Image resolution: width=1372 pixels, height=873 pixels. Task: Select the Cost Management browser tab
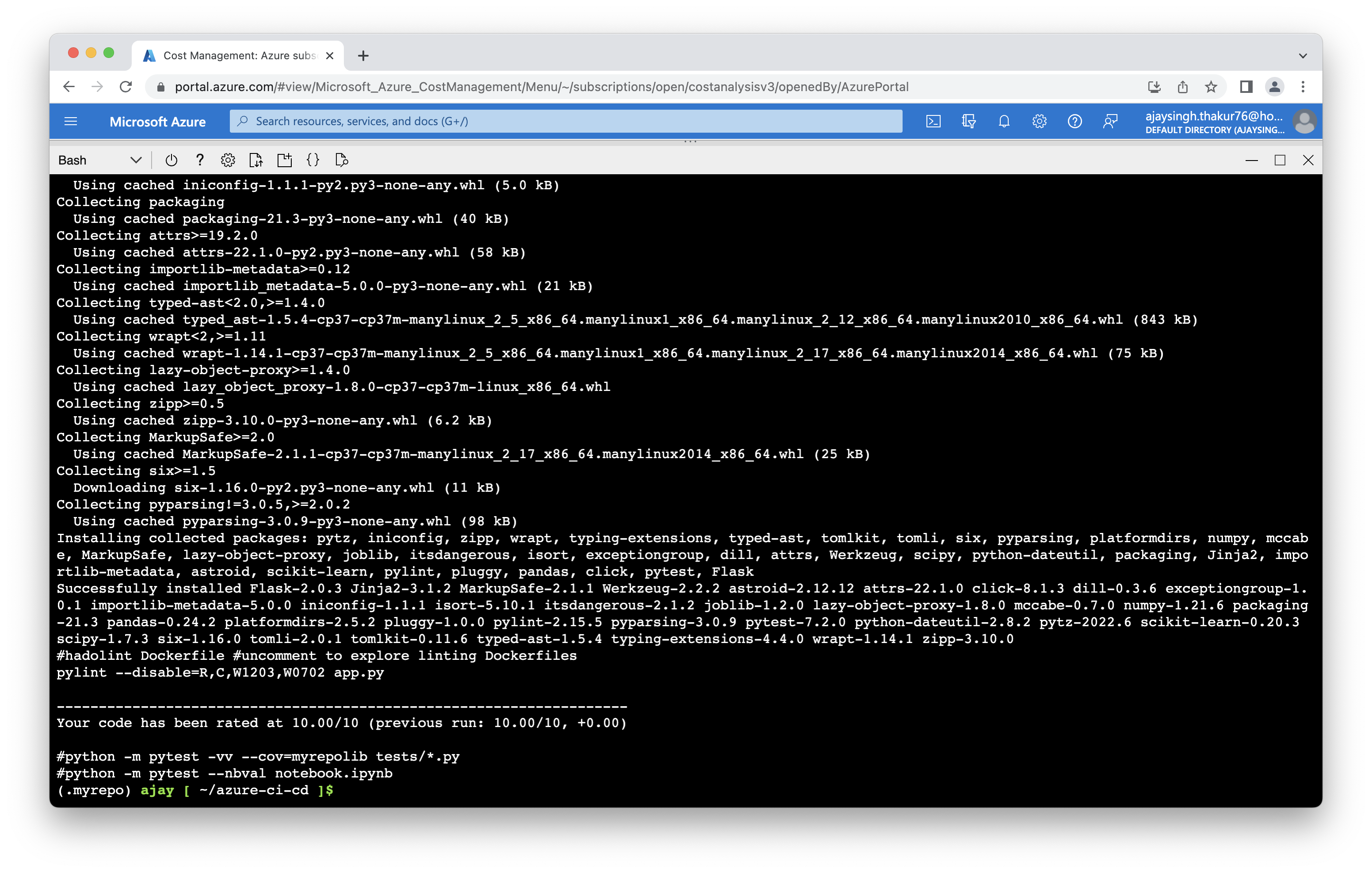point(239,56)
